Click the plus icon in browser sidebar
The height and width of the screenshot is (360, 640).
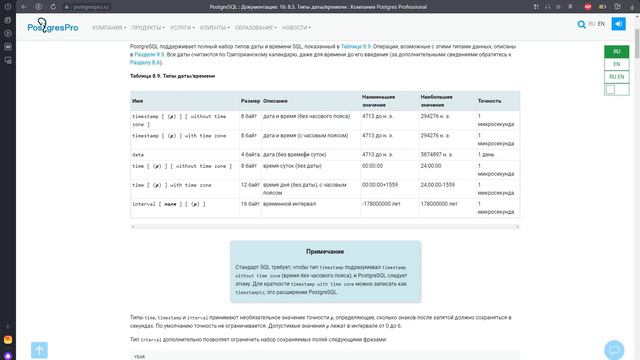[x=8, y=326]
